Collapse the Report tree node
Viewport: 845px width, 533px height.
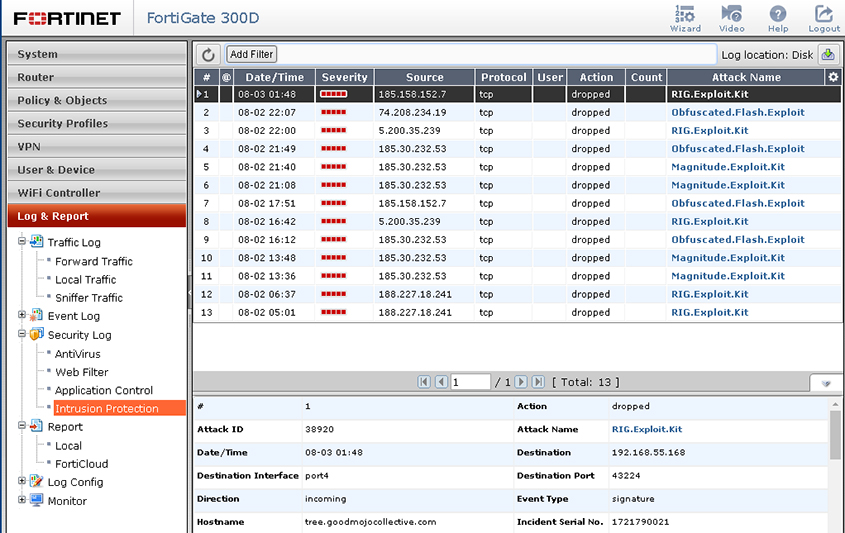point(22,425)
